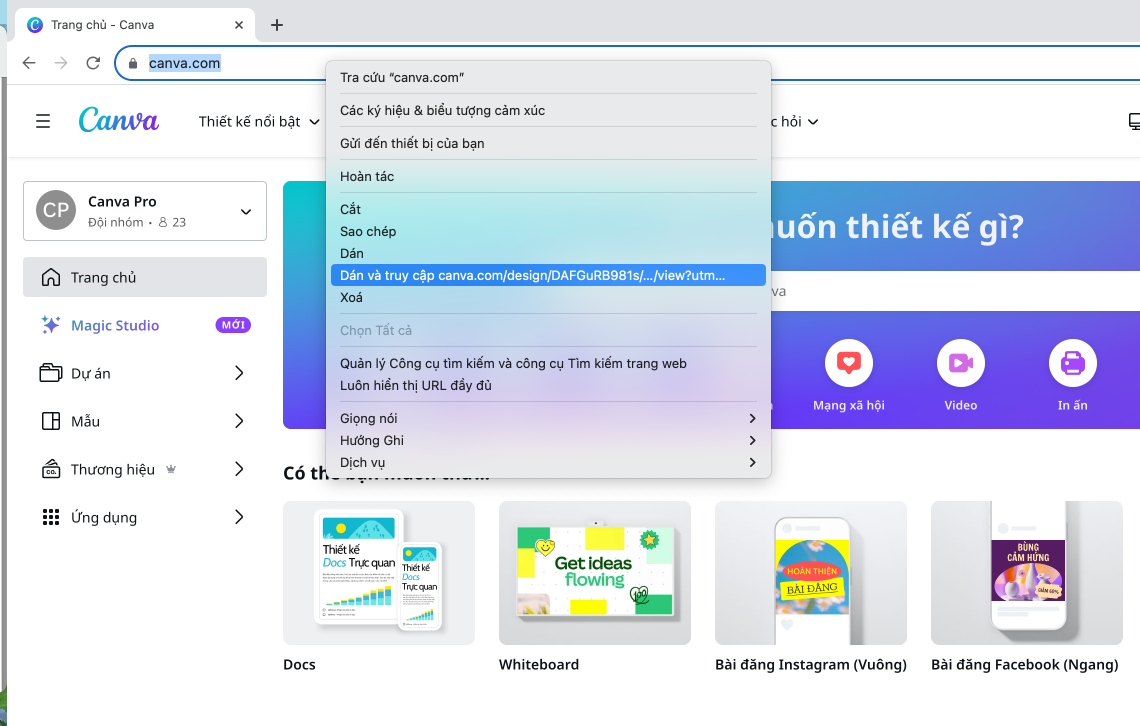Open the Hướng Ghi submenu
The height and width of the screenshot is (726, 1140).
548,440
